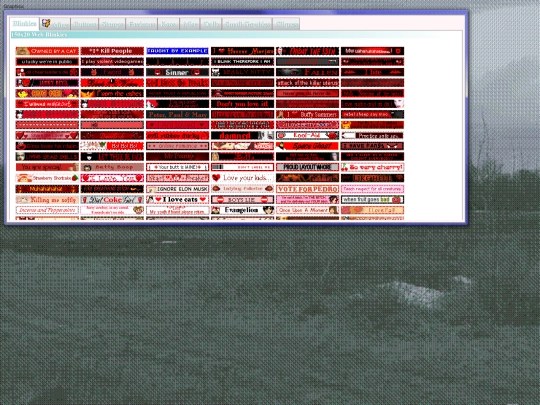The image size is (540, 405).
Task: Select the 'Muhahahaha!' blinkie
Action: click(x=47, y=189)
